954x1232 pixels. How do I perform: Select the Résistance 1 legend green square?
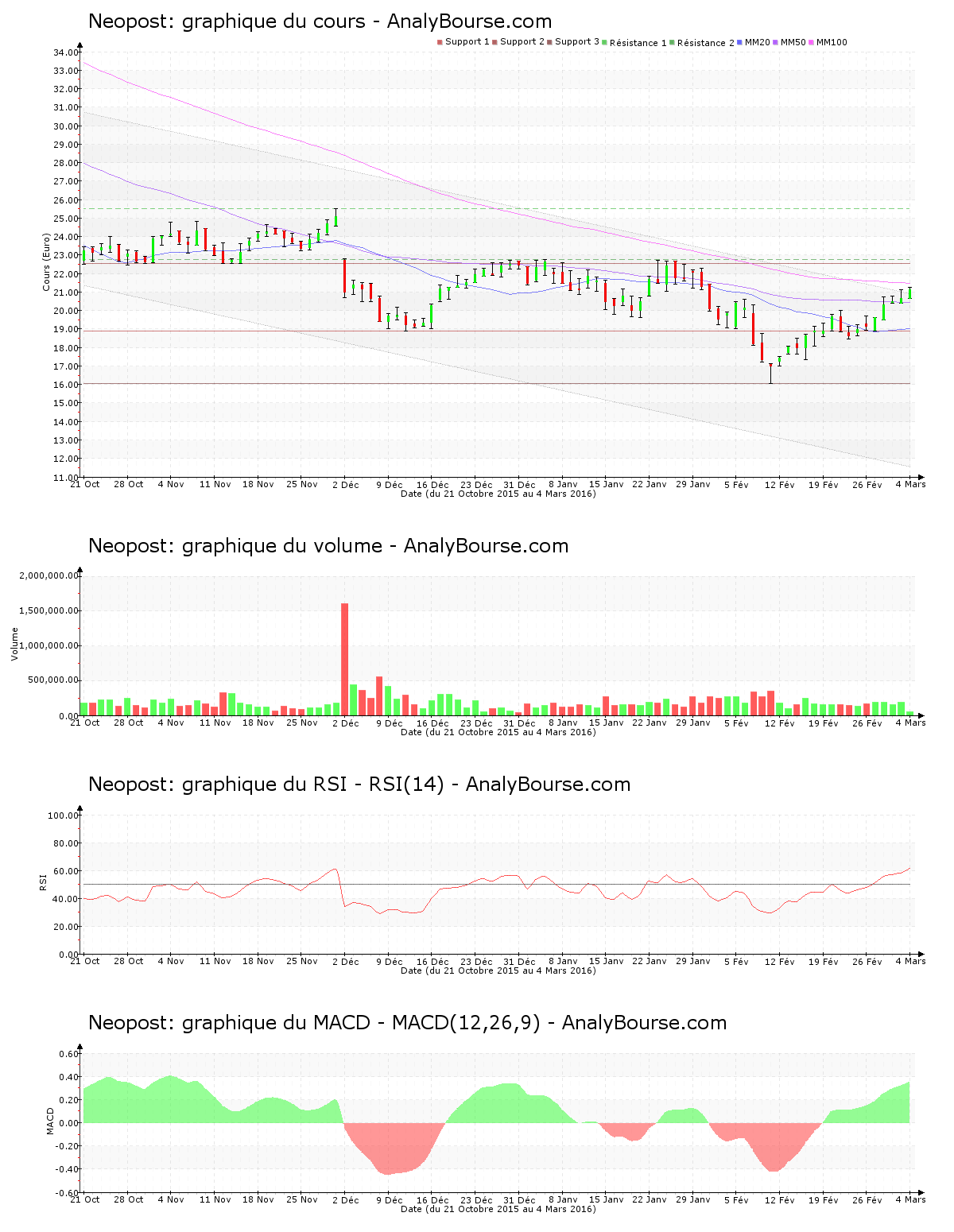[x=605, y=42]
